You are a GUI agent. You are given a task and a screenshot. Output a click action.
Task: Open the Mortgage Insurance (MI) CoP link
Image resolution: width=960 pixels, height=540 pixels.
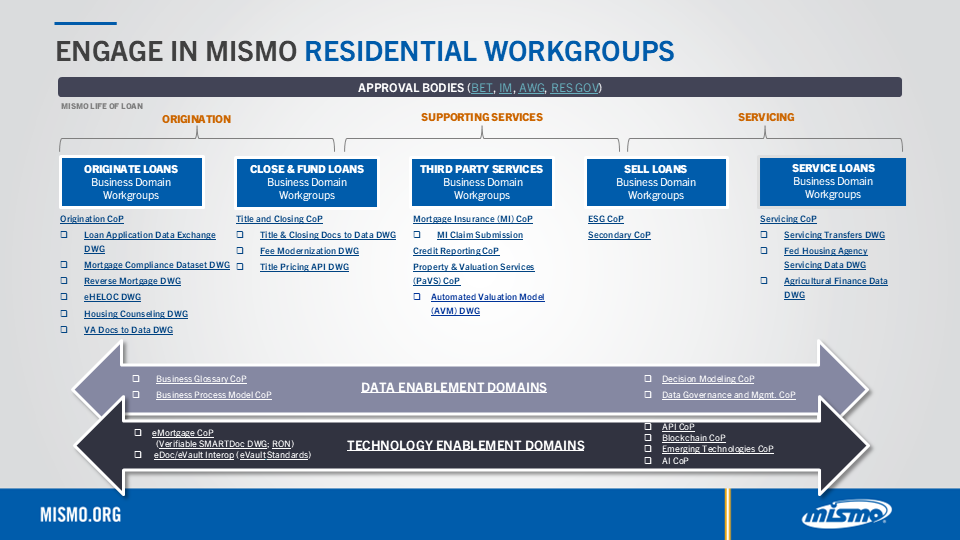coord(473,219)
